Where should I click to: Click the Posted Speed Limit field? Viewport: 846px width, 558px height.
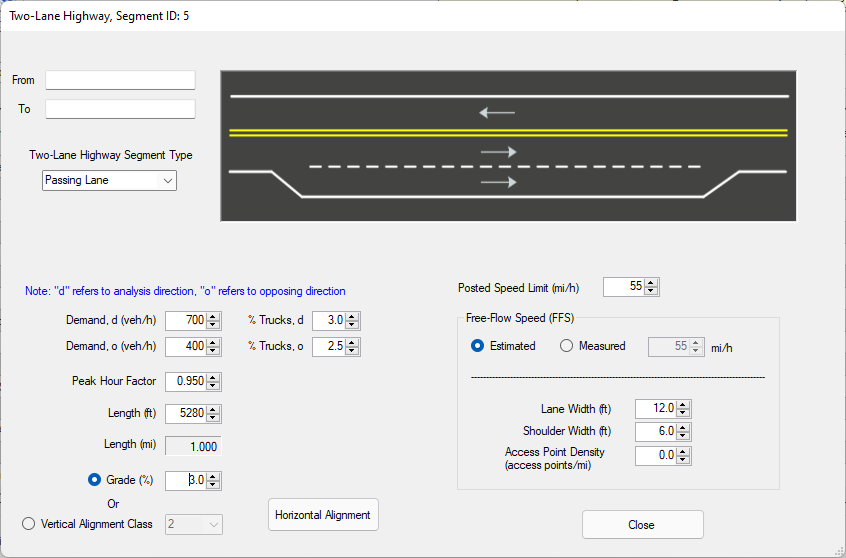624,287
